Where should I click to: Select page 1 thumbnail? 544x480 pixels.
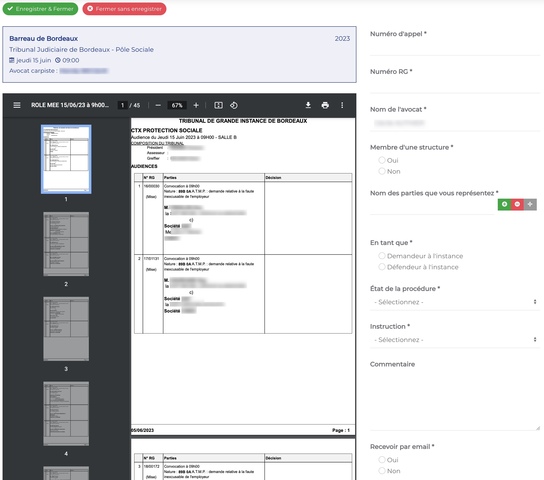coord(66,159)
